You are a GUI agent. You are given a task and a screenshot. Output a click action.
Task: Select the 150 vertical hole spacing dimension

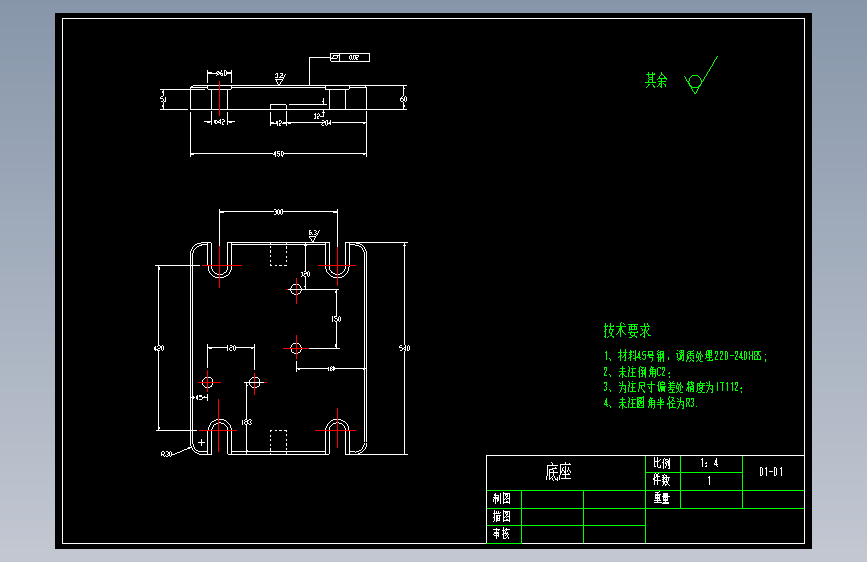336,319
